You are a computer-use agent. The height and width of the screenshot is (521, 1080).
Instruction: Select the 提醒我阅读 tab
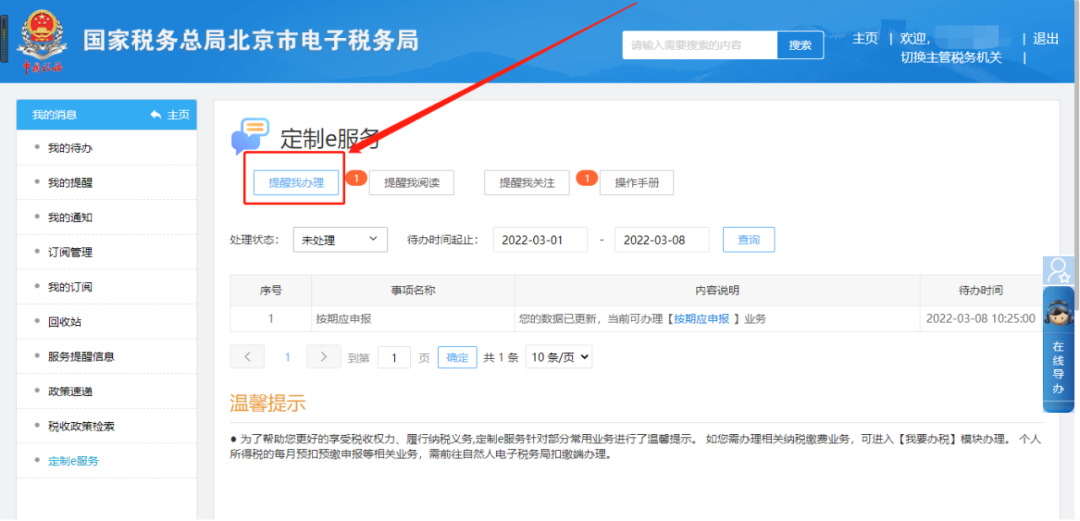pyautogui.click(x=412, y=183)
